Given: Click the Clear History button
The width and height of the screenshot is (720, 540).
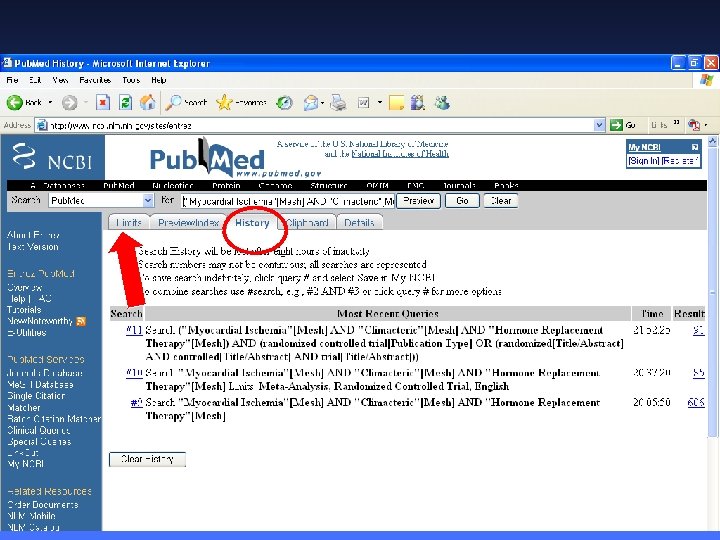Looking at the screenshot, I should pyautogui.click(x=147, y=459).
